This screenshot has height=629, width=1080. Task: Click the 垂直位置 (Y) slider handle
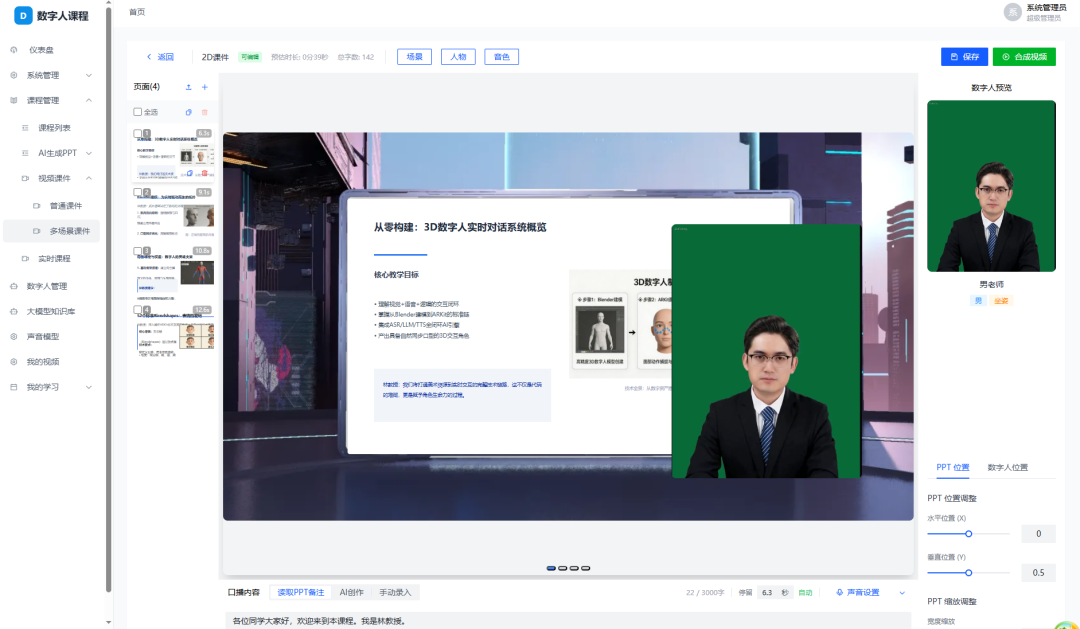[x=968, y=573]
